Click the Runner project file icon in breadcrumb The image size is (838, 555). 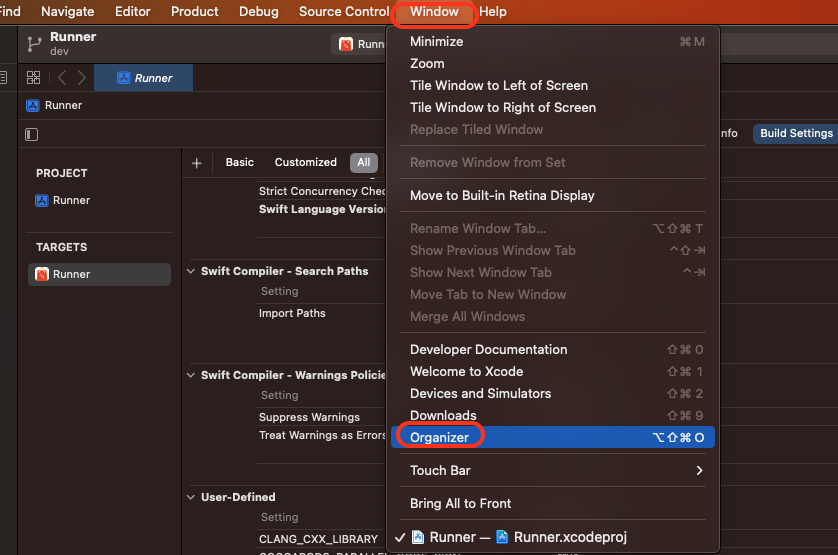[33, 105]
